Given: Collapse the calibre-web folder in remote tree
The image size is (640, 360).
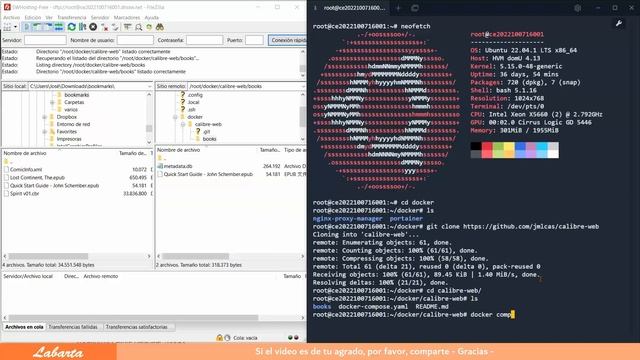Looking at the screenshot, I should pos(183,124).
